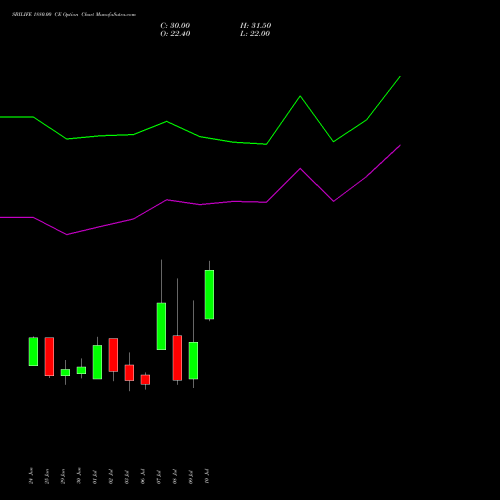This screenshot has height=500, width=500.
Task: Select the 24 Jun date label
Action: 31,476
